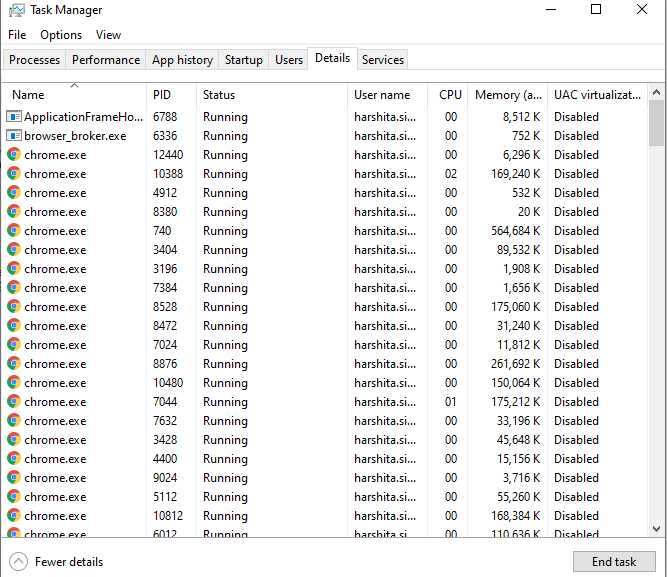Click Chrome icon for PID 7044

[14, 402]
